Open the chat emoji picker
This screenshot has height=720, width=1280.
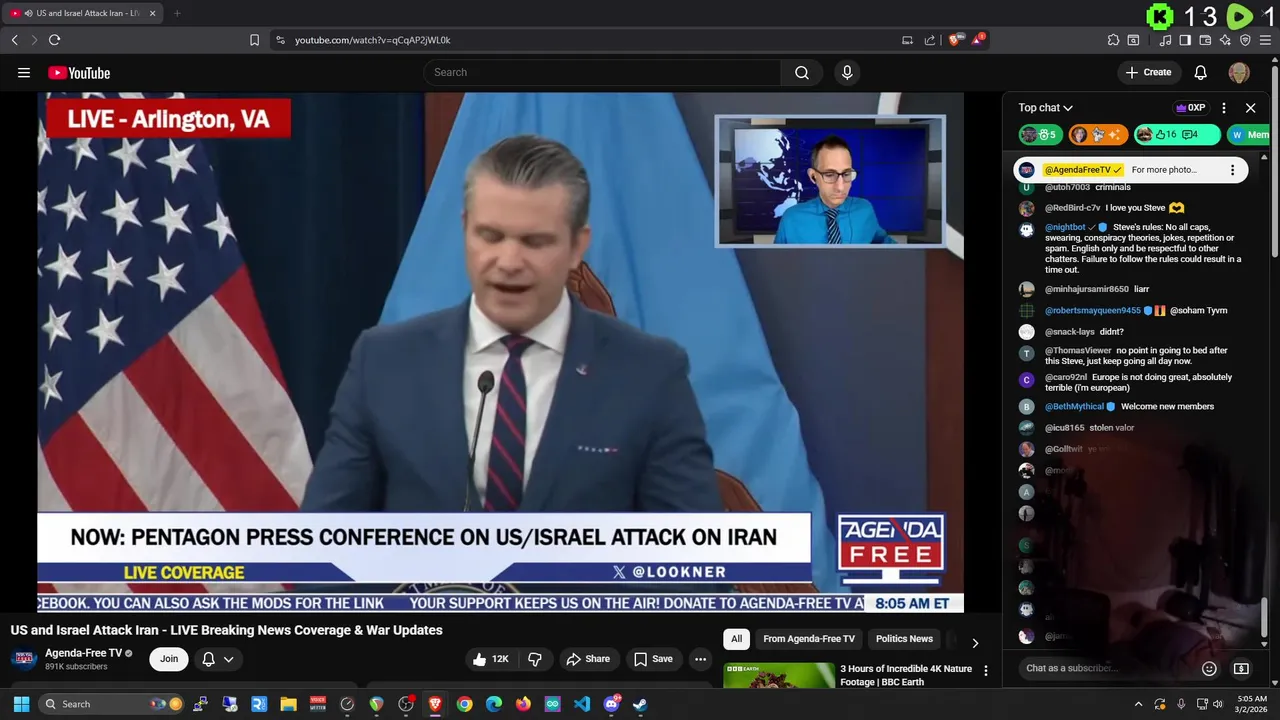1209,668
